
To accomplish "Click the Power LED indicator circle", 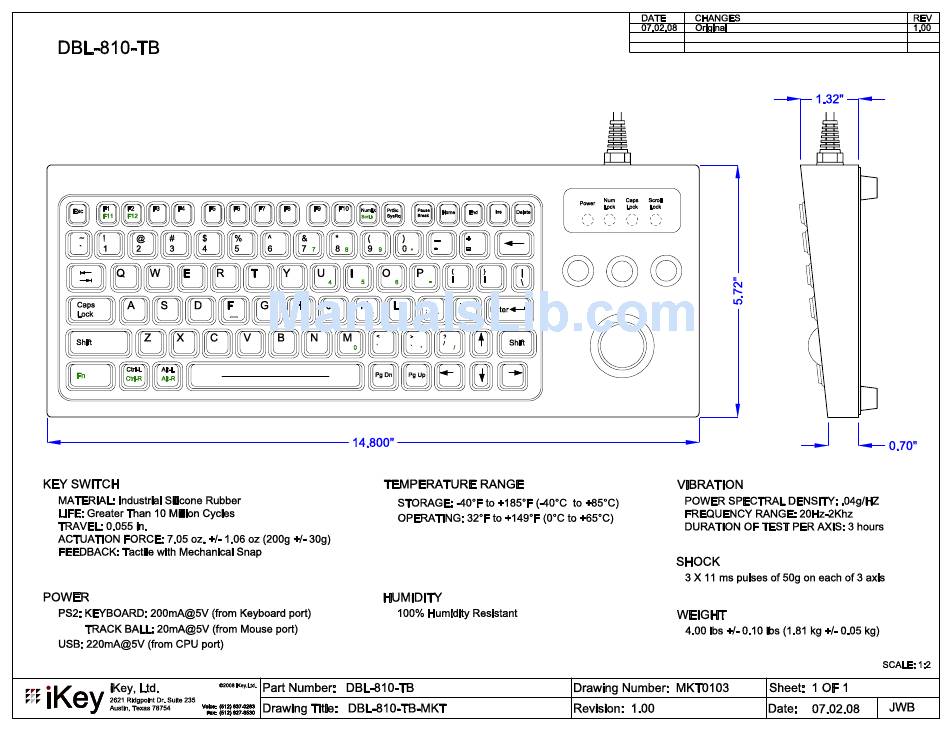I will coord(587,220).
